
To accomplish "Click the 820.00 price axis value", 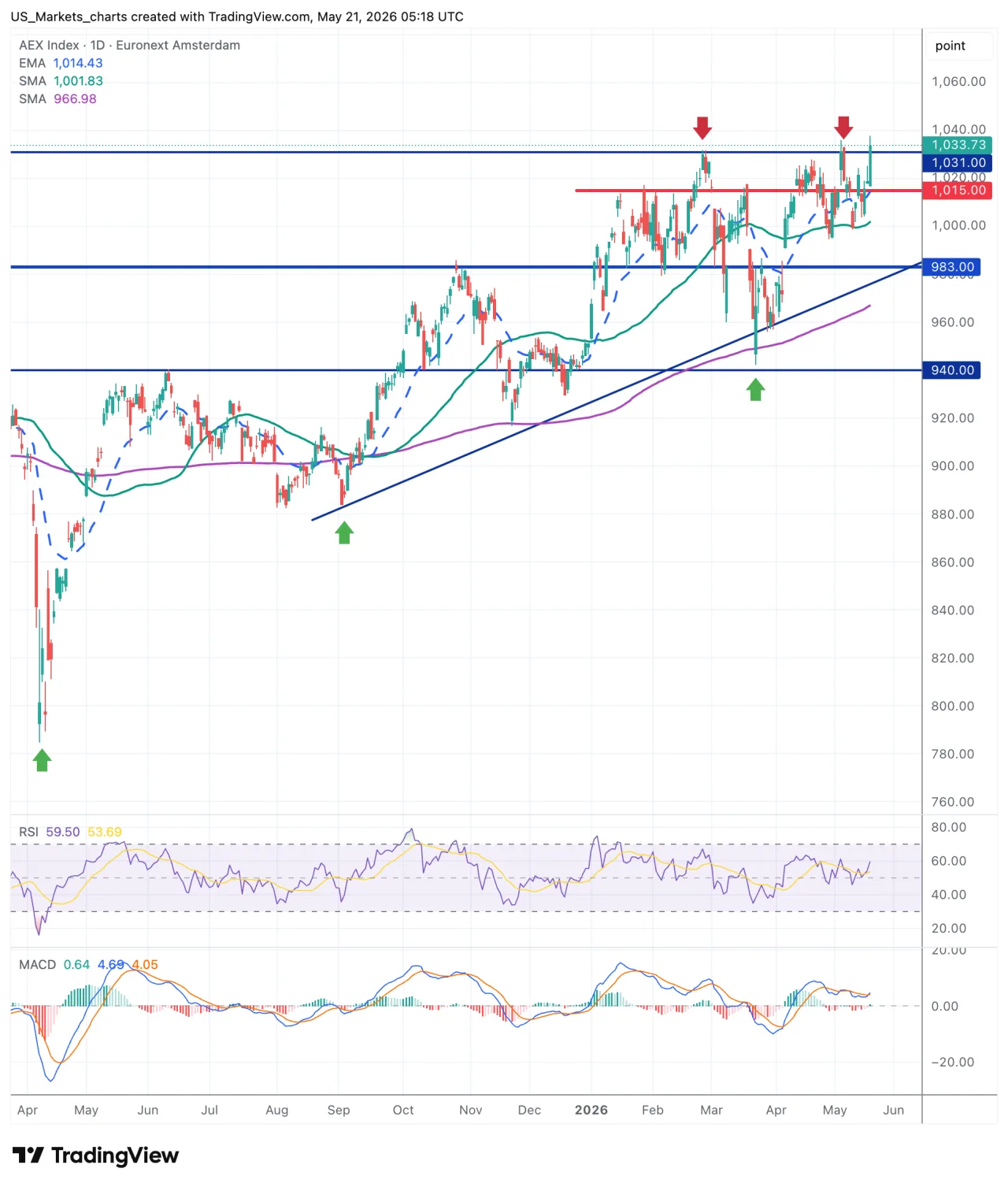I will click(953, 658).
